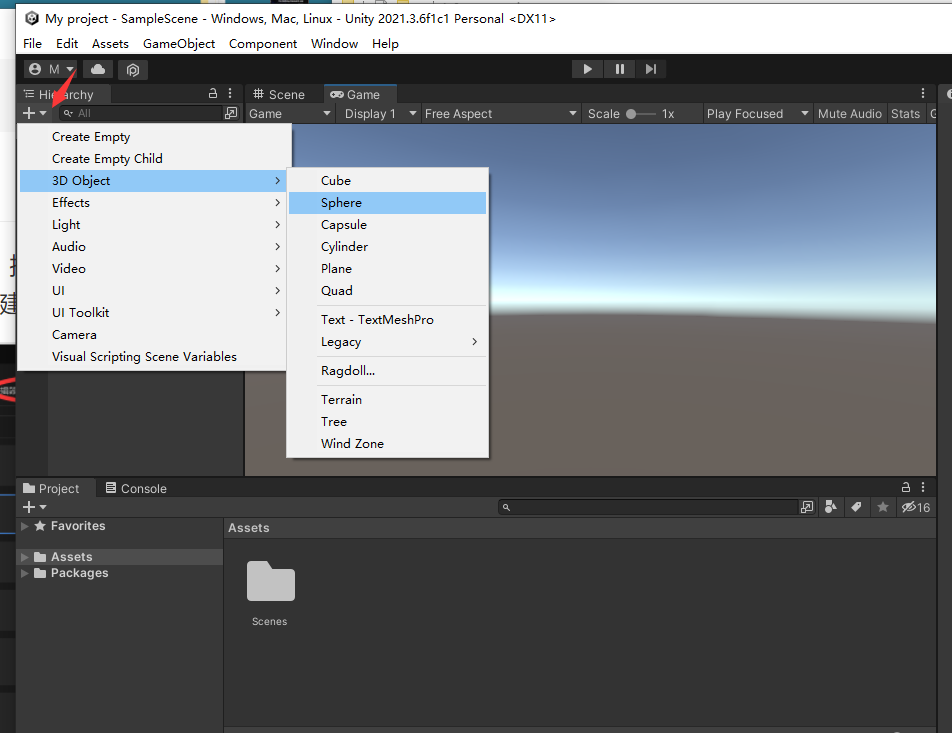This screenshot has width=952, height=733.
Task: Focus the Hierarchy search field
Action: coord(142,113)
